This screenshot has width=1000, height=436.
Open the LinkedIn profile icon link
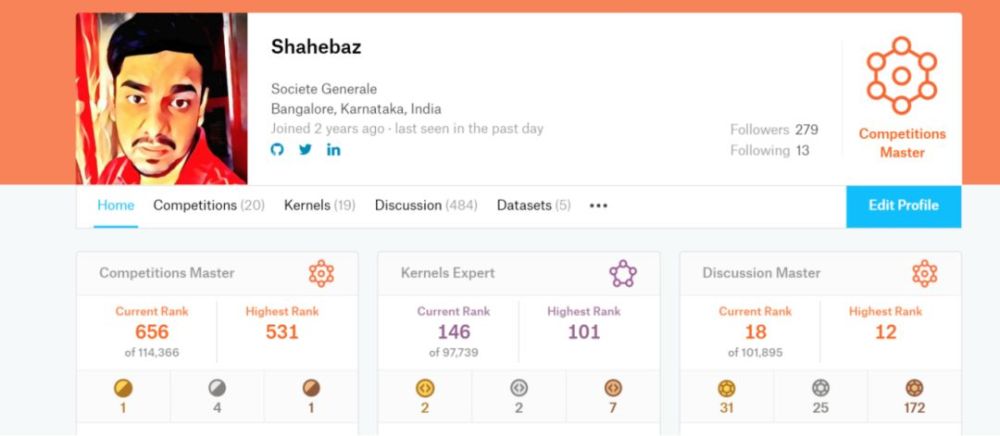click(x=334, y=150)
